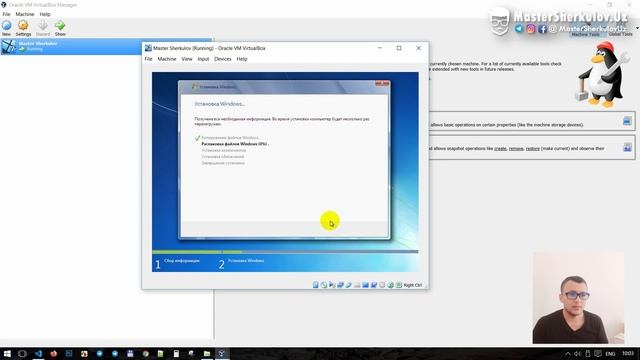The width and height of the screenshot is (640, 360).
Task: Click the checked copying Windows files step text
Action: click(230, 138)
